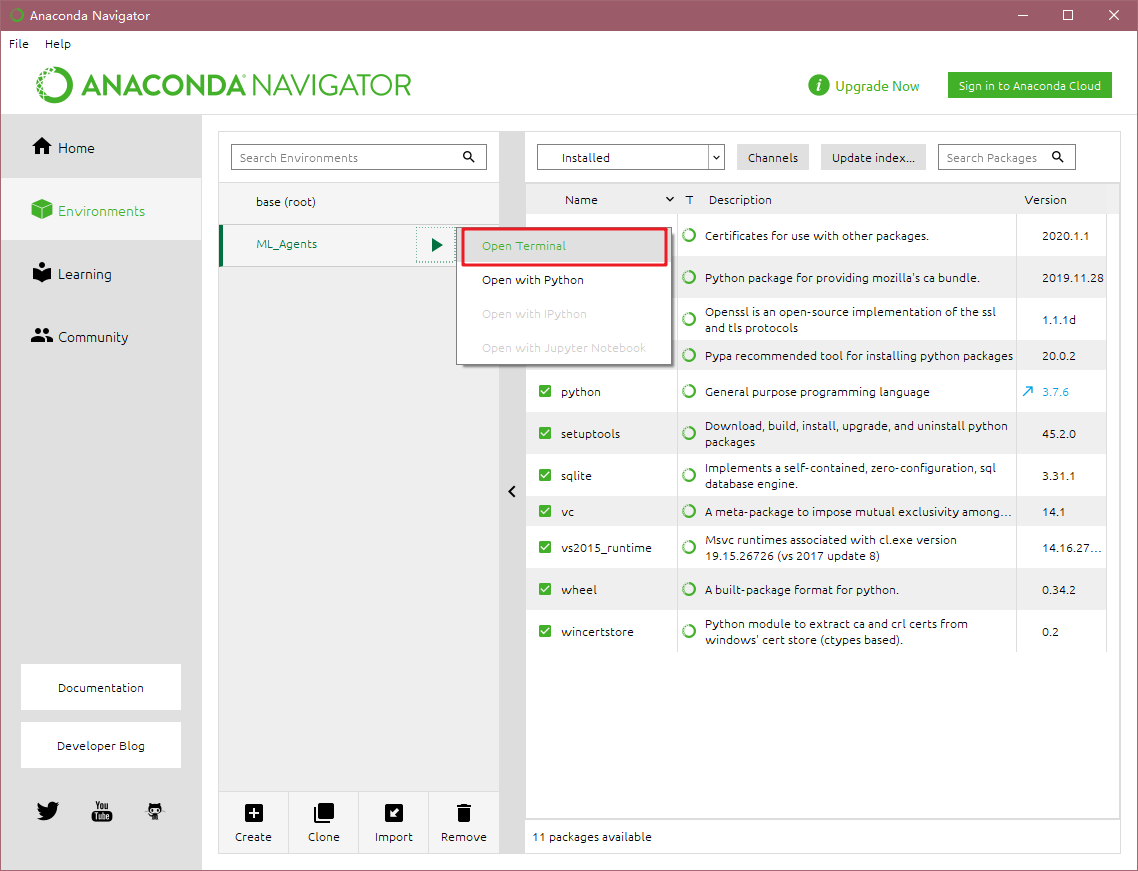
Task: Open the Help menu
Action: [x=58, y=44]
